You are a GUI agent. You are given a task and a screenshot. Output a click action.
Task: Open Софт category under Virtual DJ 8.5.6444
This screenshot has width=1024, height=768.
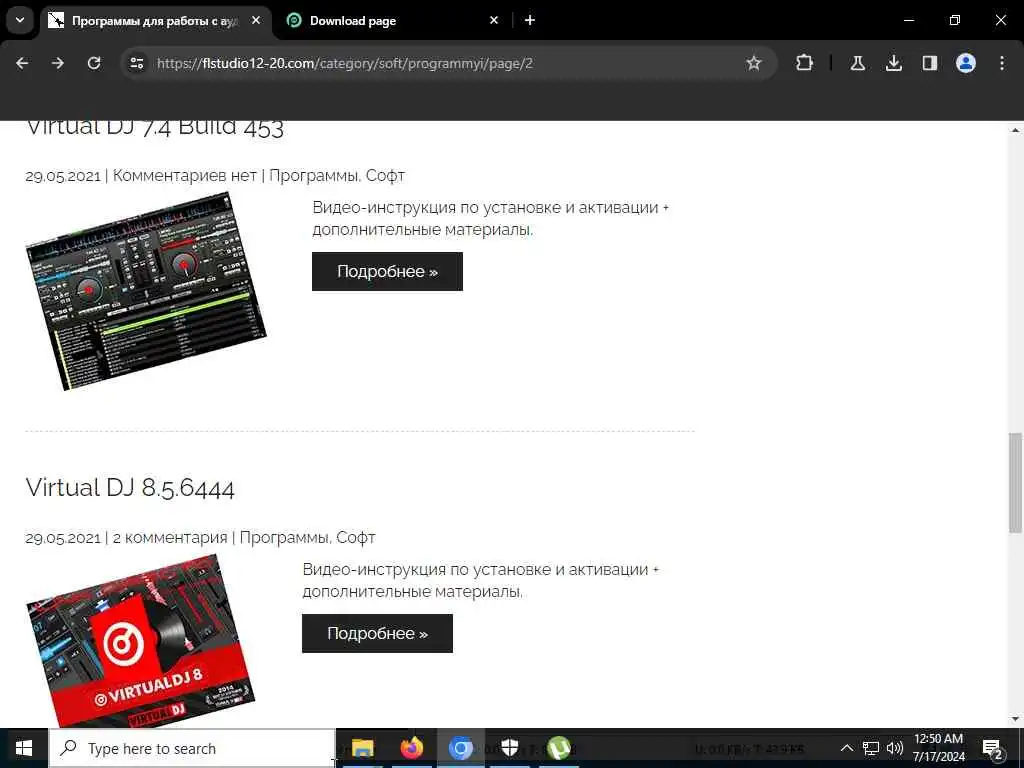pyautogui.click(x=356, y=537)
